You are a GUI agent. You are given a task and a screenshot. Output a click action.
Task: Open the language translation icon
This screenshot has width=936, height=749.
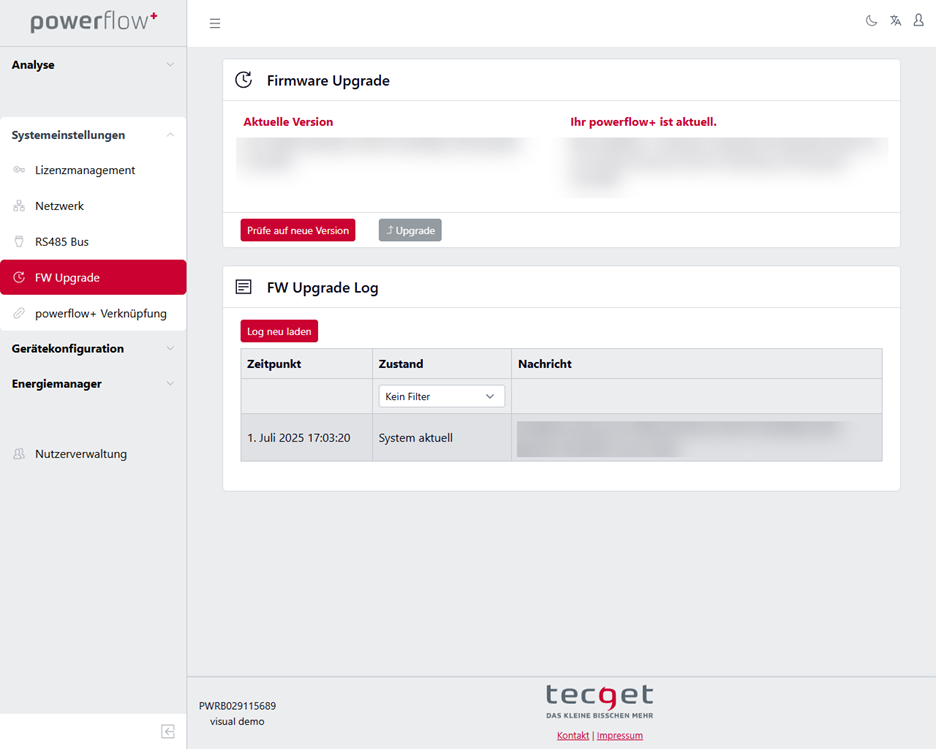pyautogui.click(x=895, y=21)
